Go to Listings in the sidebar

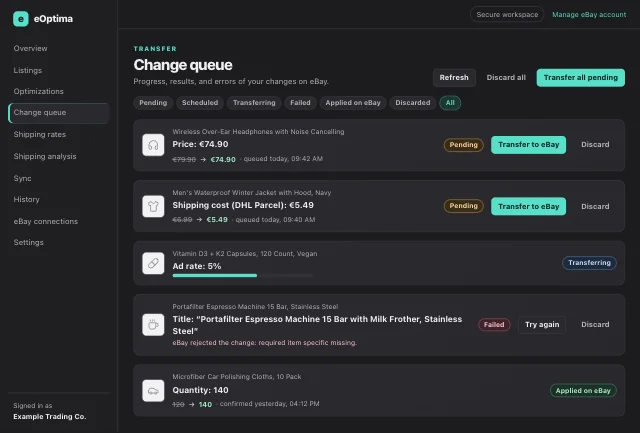click(28, 70)
